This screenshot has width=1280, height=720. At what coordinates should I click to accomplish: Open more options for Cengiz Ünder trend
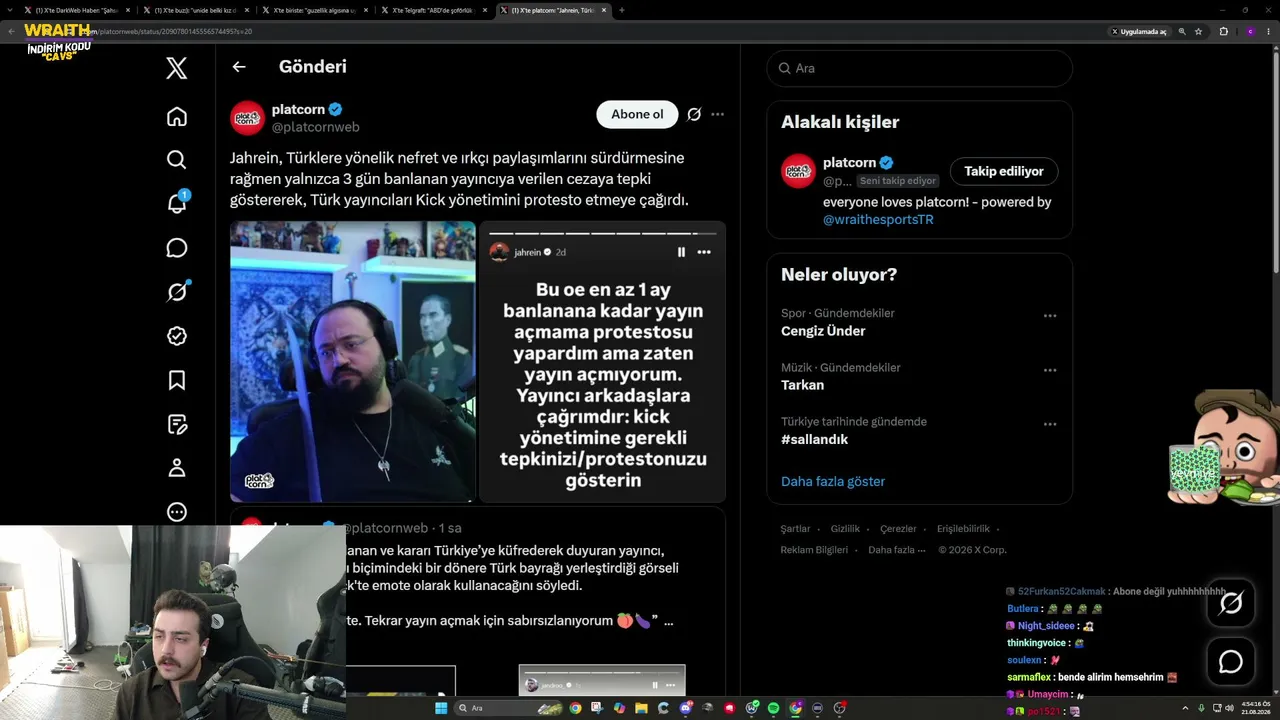tap(1050, 316)
